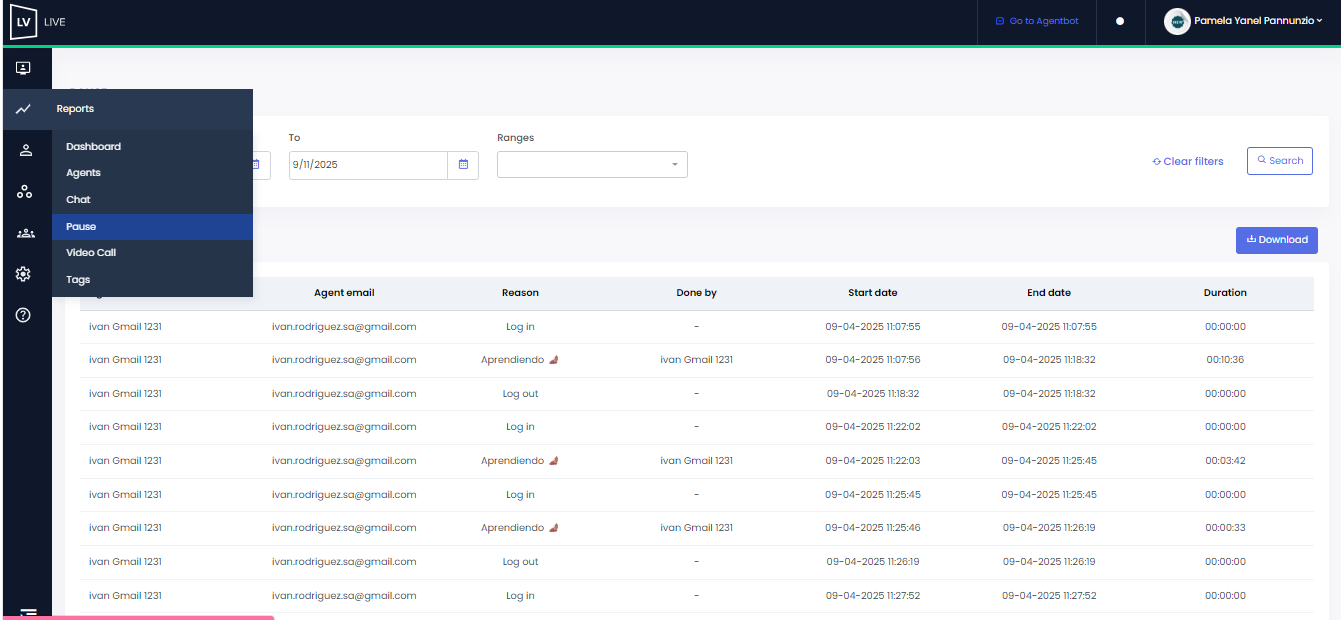The image size is (1341, 620).
Task: Expand the Ranges dropdown
Action: 592,165
